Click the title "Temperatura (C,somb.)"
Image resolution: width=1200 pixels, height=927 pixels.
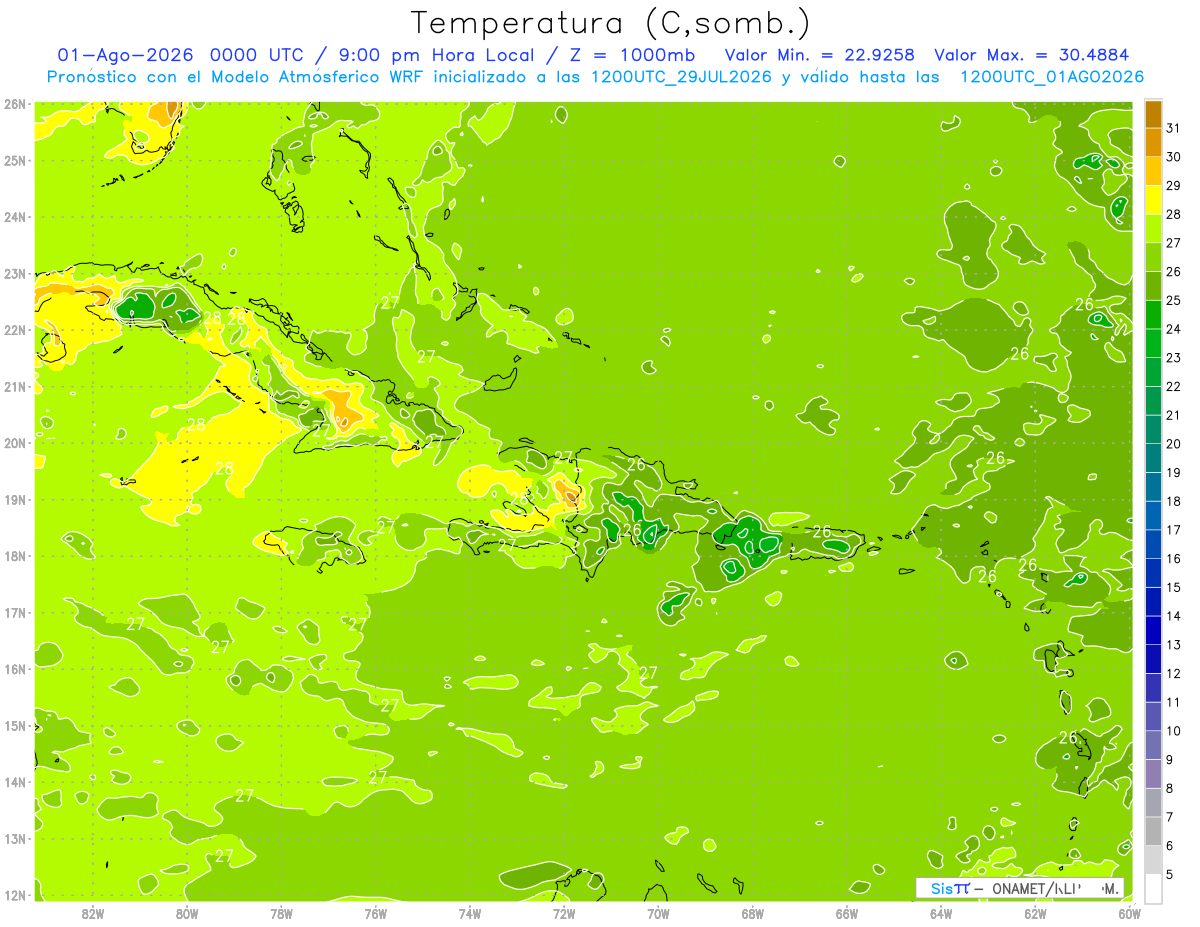tap(610, 24)
